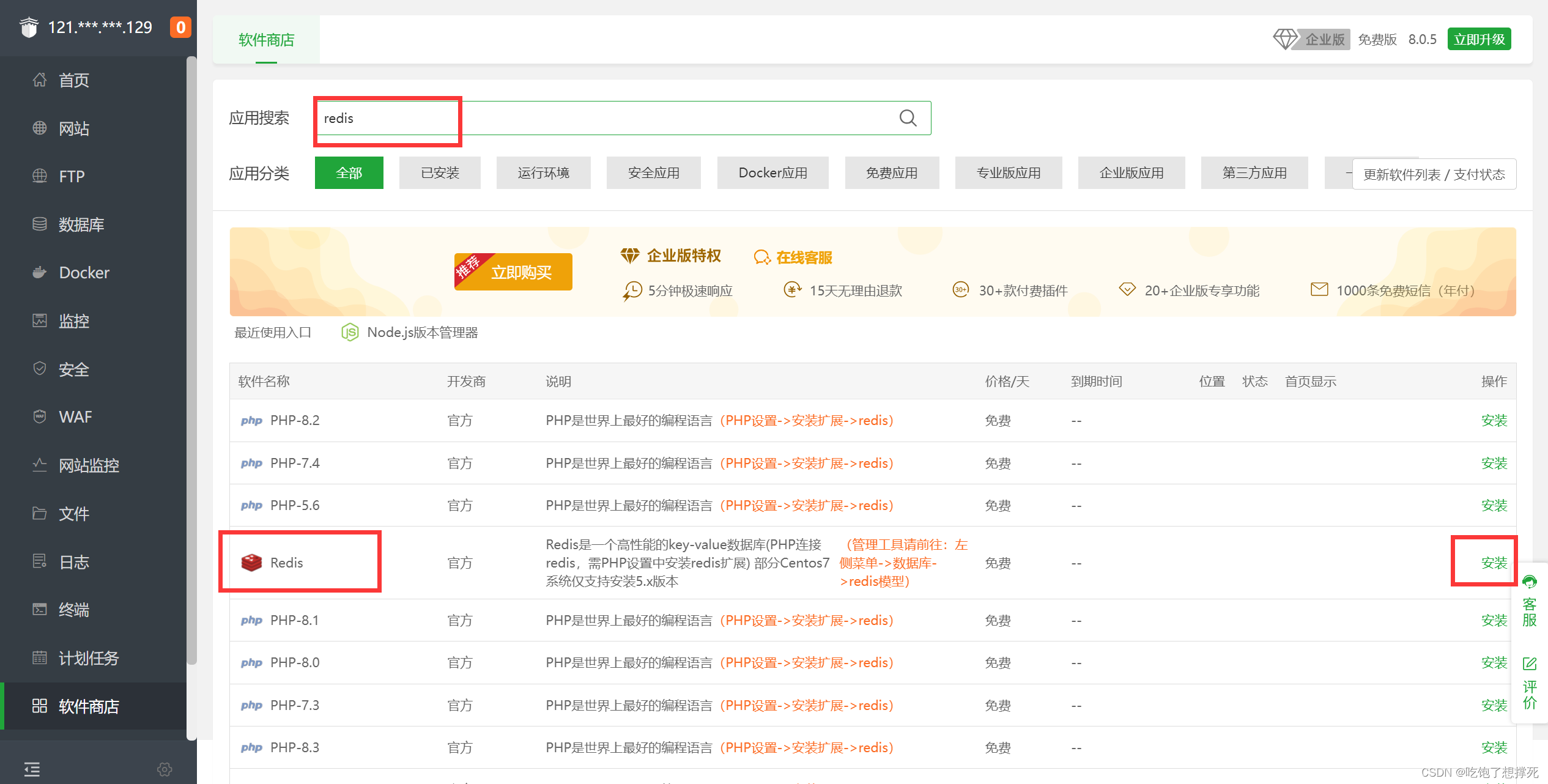Click 安装 for the Redis row
This screenshot has width=1548, height=784.
coord(1494,563)
